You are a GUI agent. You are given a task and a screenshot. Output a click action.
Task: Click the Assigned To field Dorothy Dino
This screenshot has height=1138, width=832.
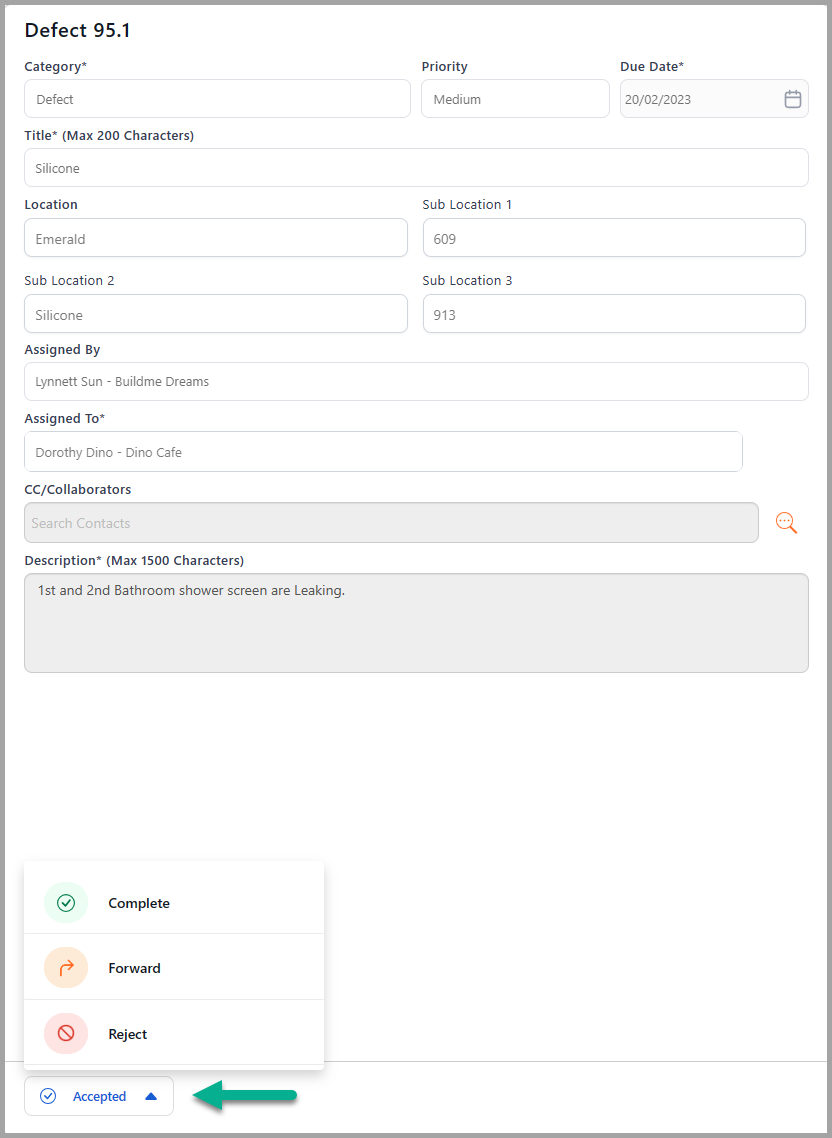click(383, 451)
